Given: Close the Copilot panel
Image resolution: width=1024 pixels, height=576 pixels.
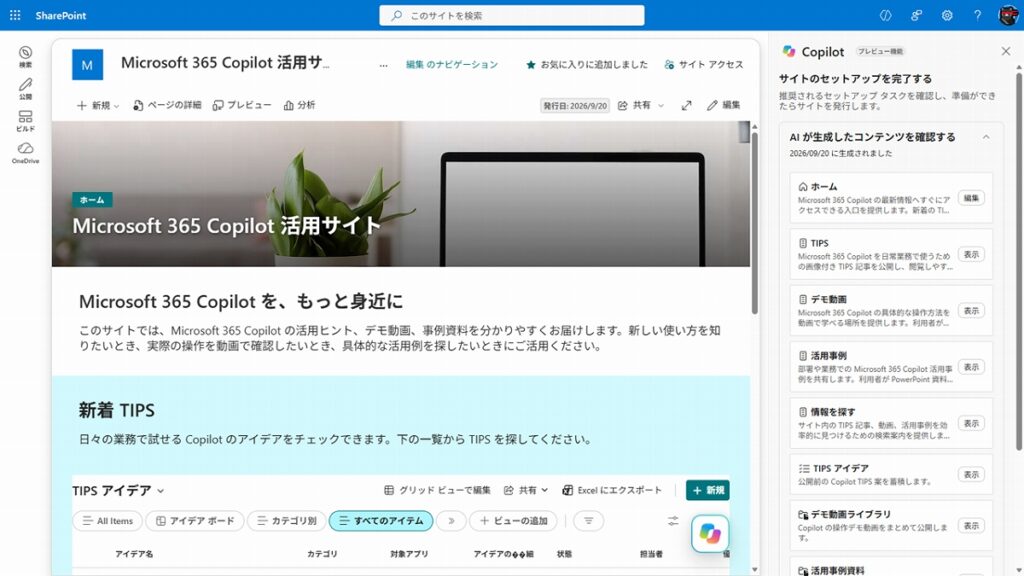Looking at the screenshot, I should point(1006,51).
